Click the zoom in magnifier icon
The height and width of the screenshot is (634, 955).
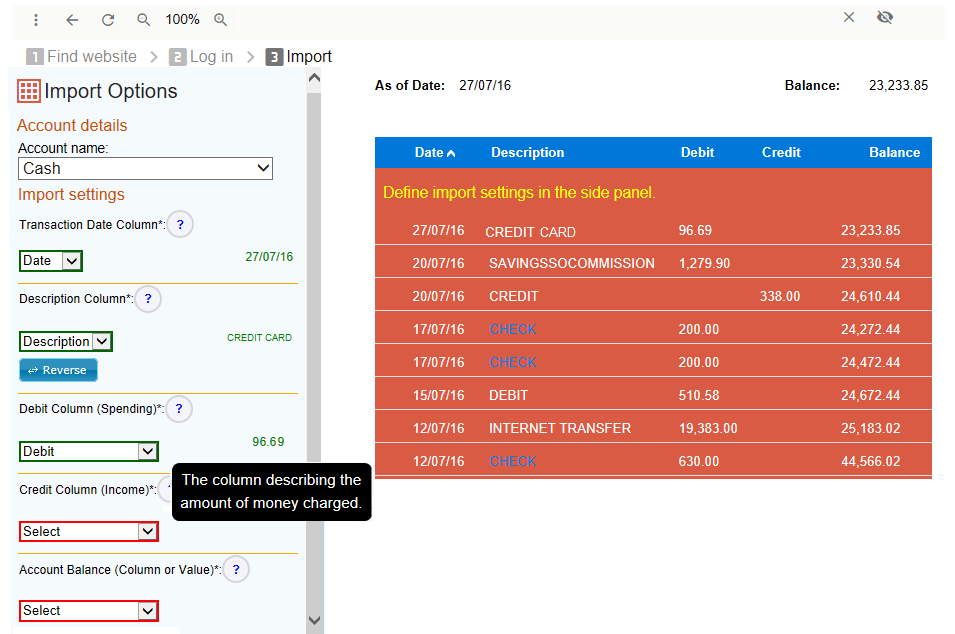click(x=221, y=20)
